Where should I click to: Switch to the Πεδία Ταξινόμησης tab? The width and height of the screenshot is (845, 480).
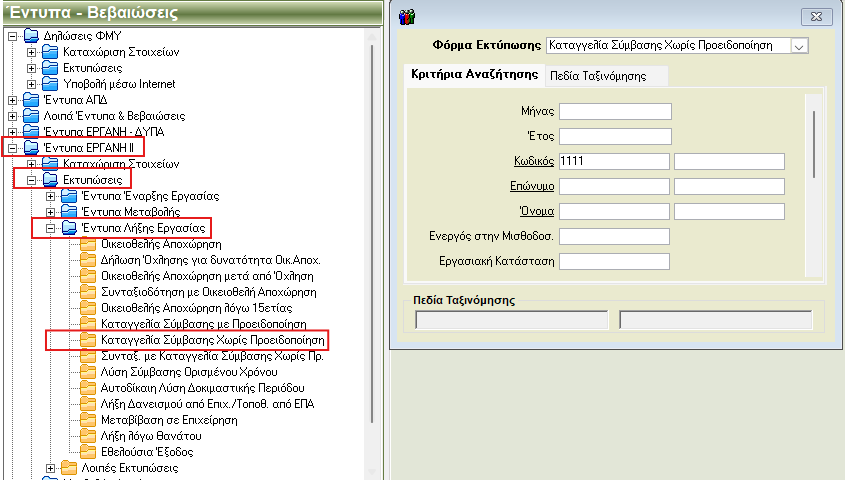[x=605, y=76]
